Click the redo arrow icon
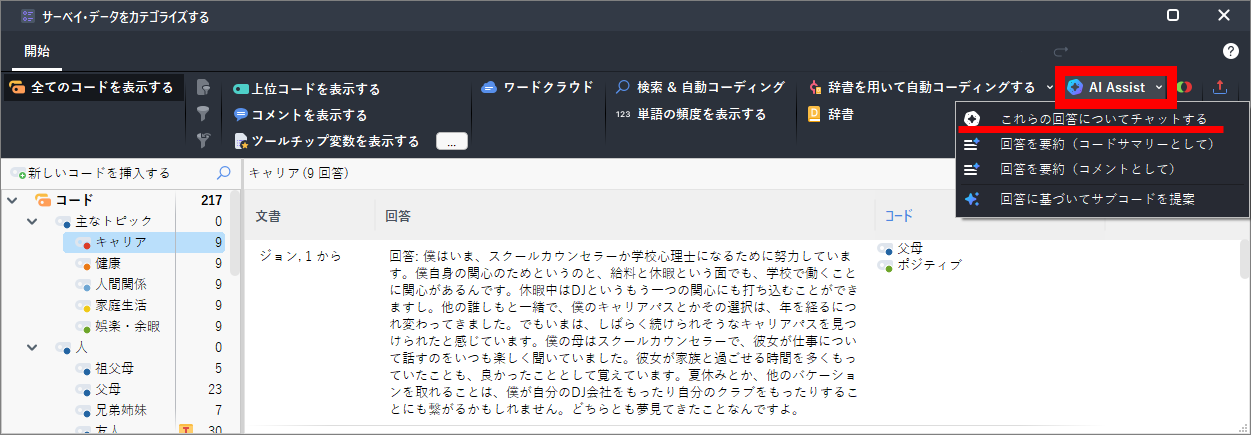 1062,51
